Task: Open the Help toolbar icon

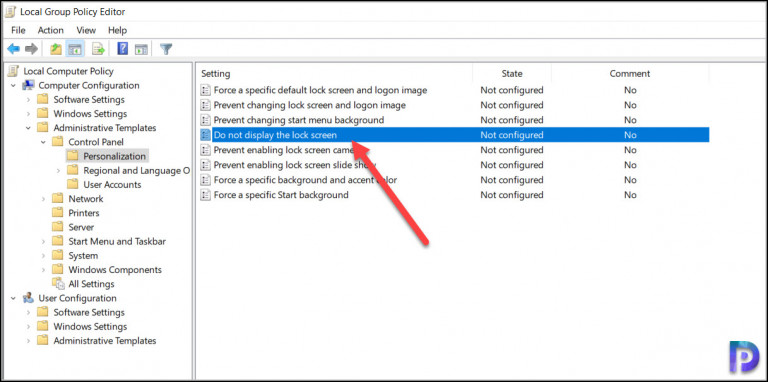Action: click(x=122, y=49)
